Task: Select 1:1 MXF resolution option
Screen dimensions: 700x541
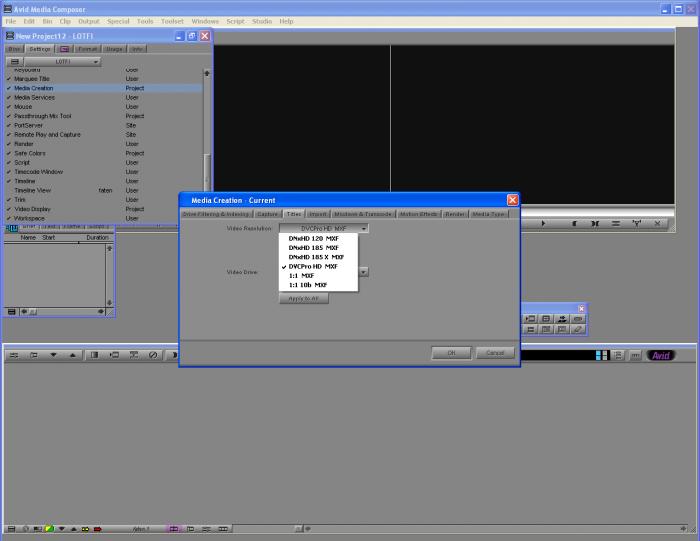Action: tap(301, 276)
